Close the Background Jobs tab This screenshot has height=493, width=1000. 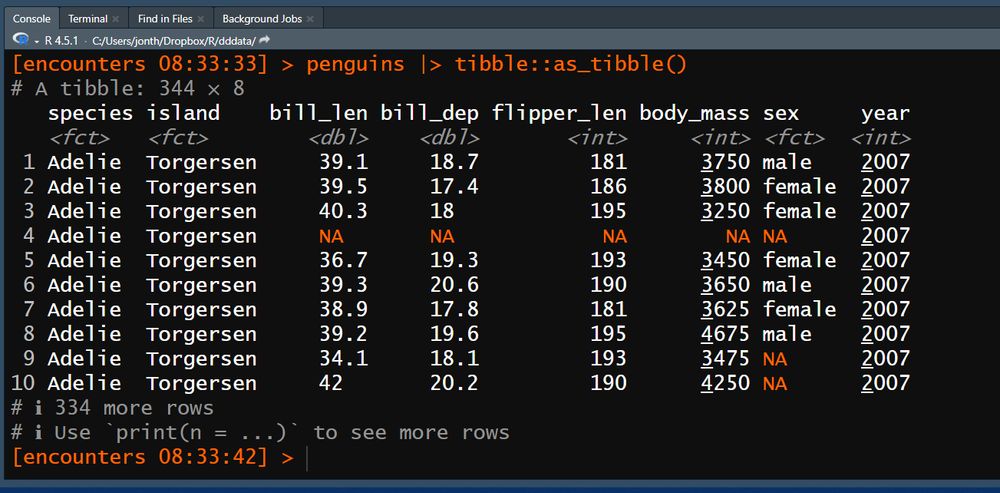[x=310, y=19]
